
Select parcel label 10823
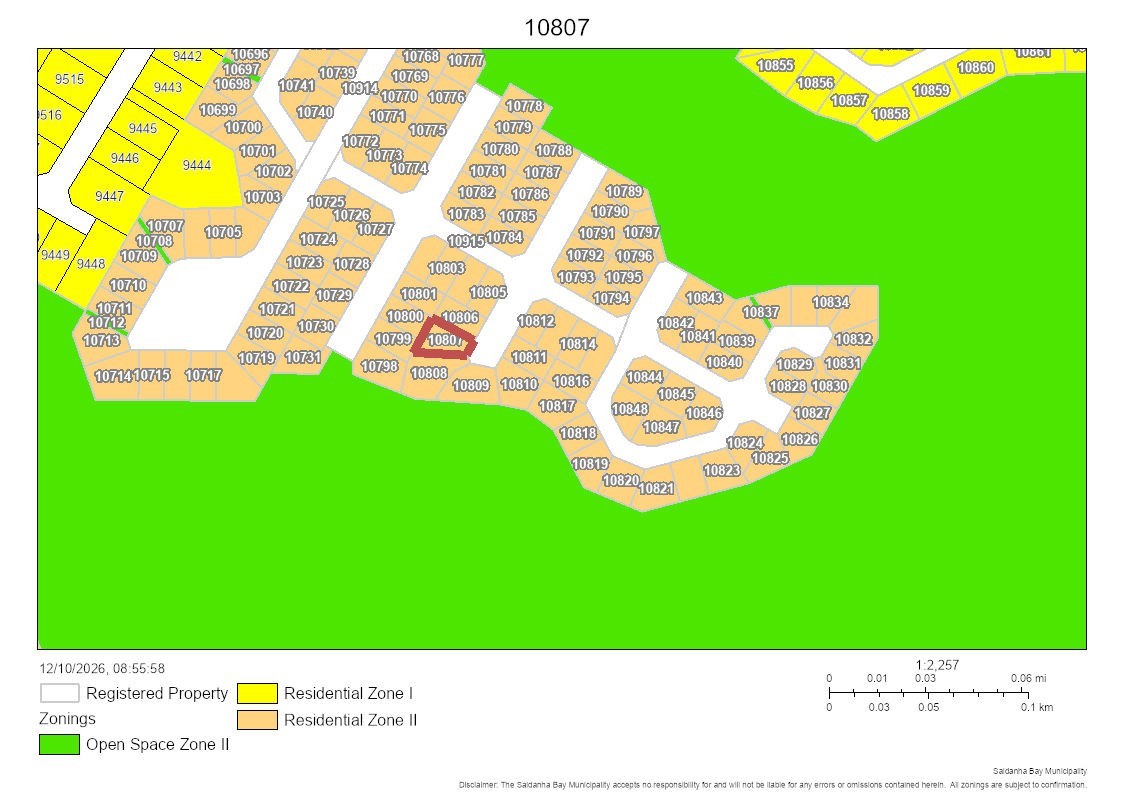722,470
